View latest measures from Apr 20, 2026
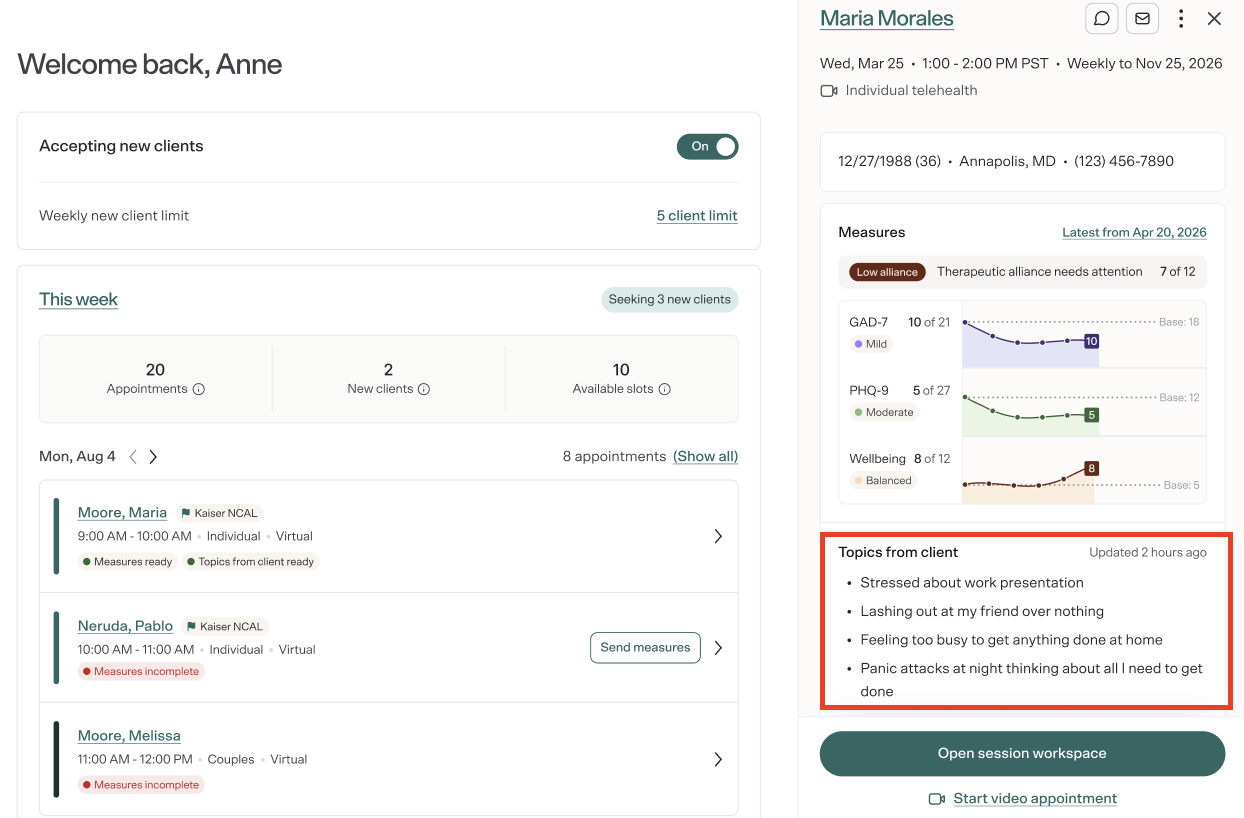Viewport: 1244px width, 818px height. [1134, 232]
